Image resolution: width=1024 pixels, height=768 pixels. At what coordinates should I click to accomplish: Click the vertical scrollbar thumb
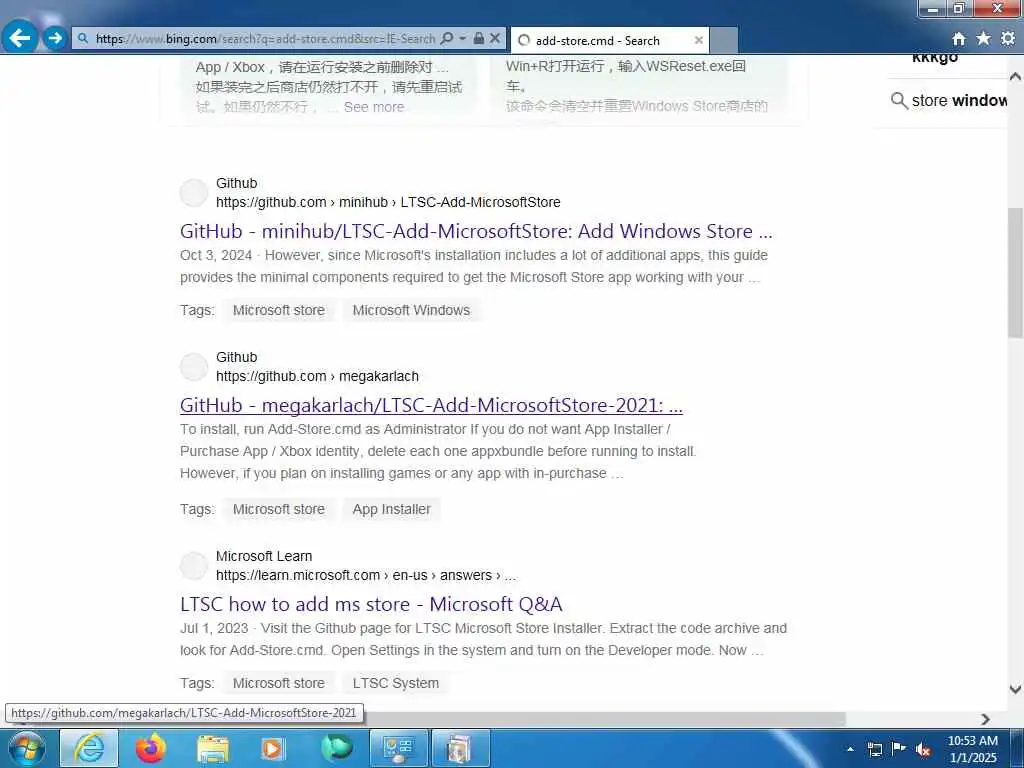coord(1015,273)
